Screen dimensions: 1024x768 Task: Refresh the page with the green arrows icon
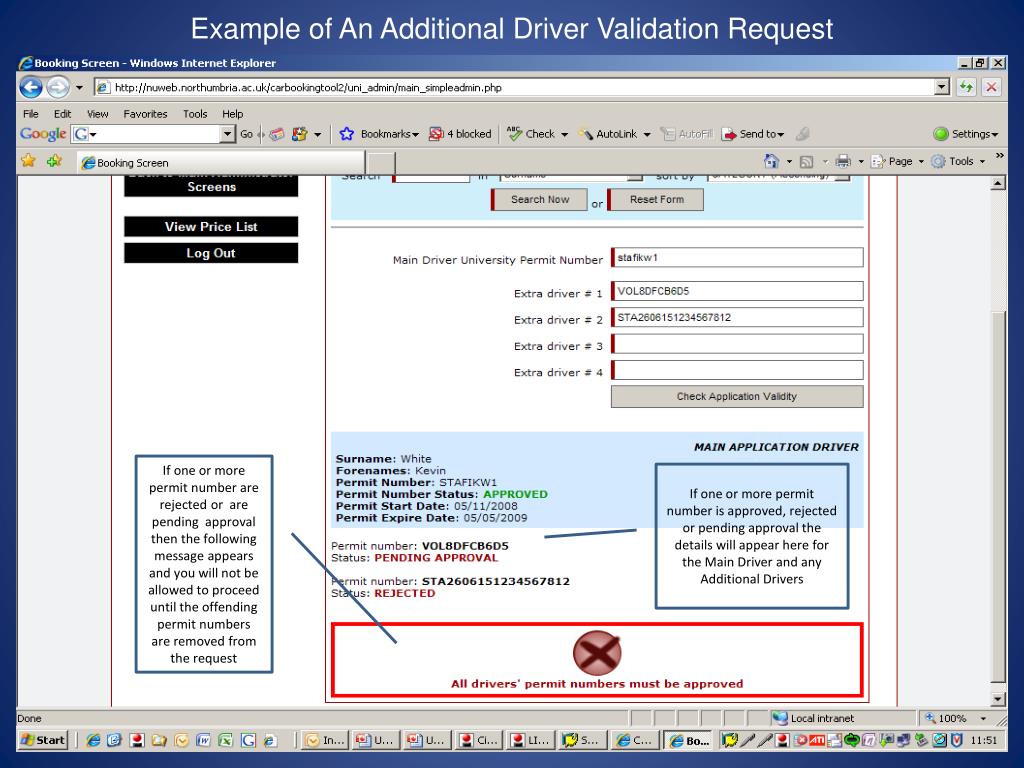966,87
